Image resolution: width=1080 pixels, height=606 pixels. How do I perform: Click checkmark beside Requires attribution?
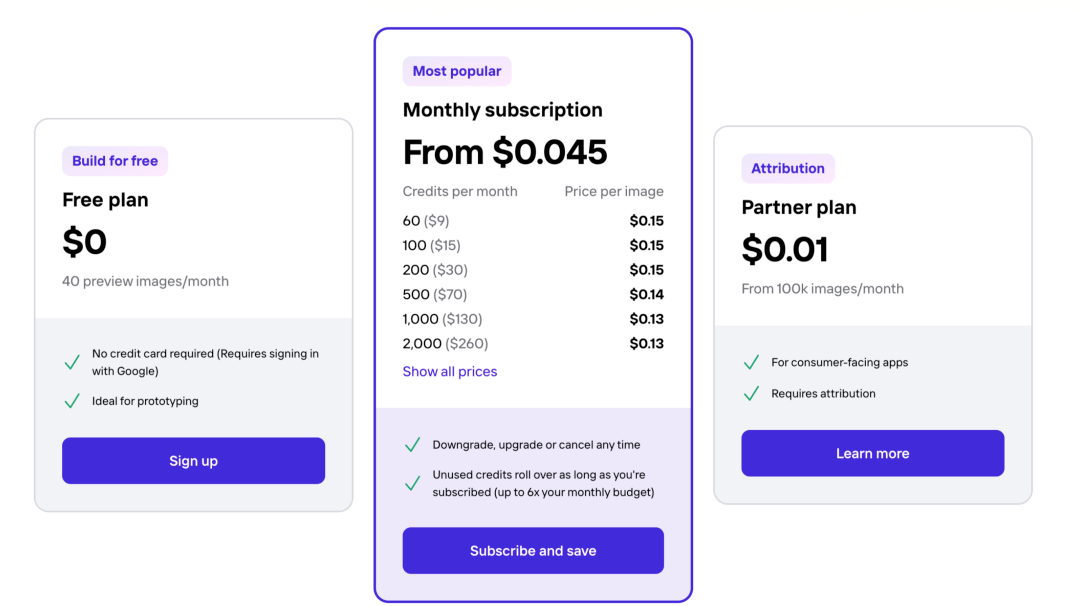point(751,393)
